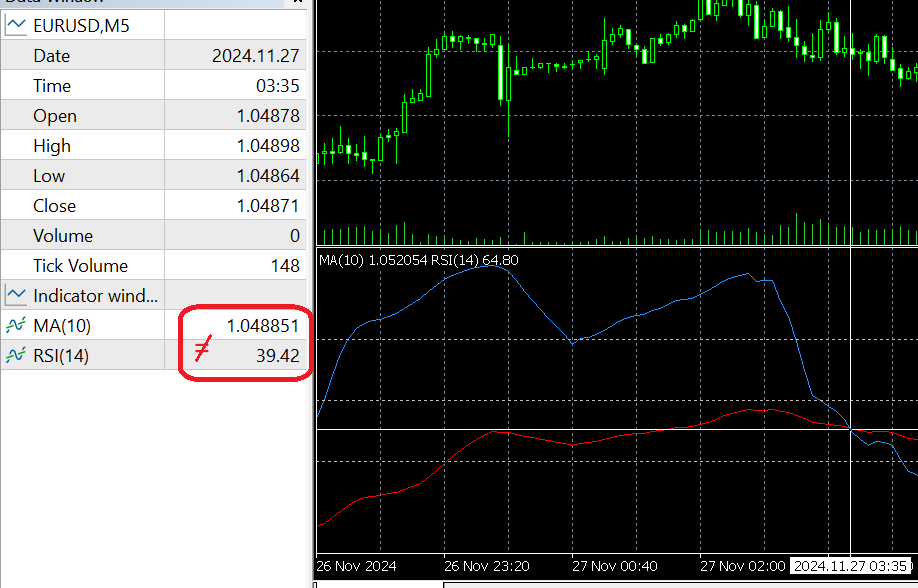Click the Indicator window chart icon

[x=16, y=295]
